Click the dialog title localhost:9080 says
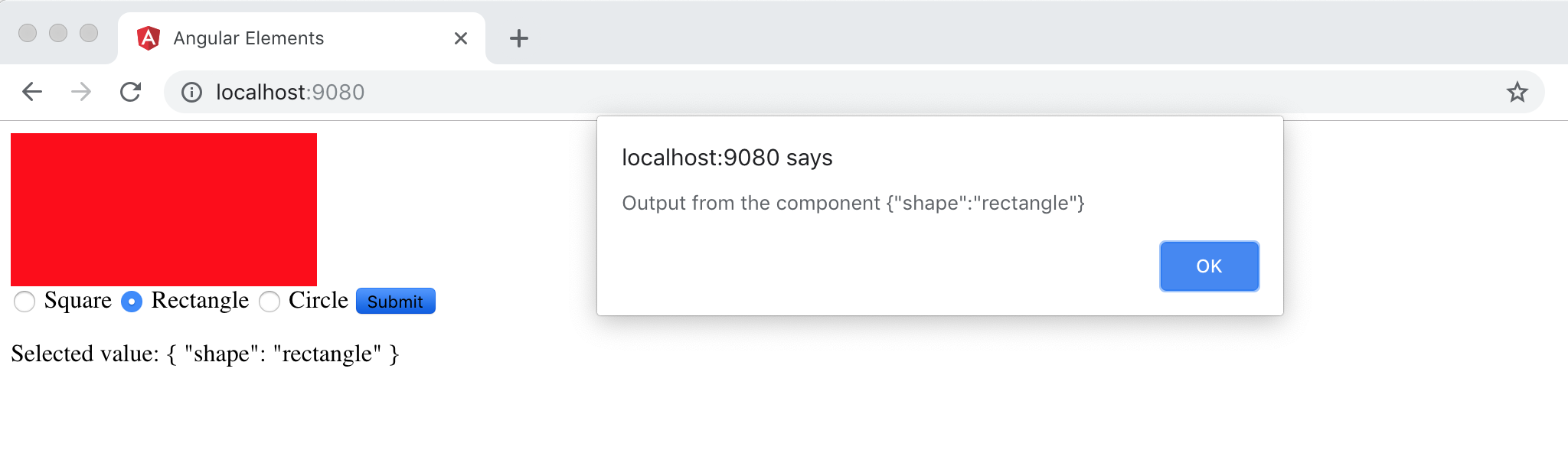 pos(727,158)
